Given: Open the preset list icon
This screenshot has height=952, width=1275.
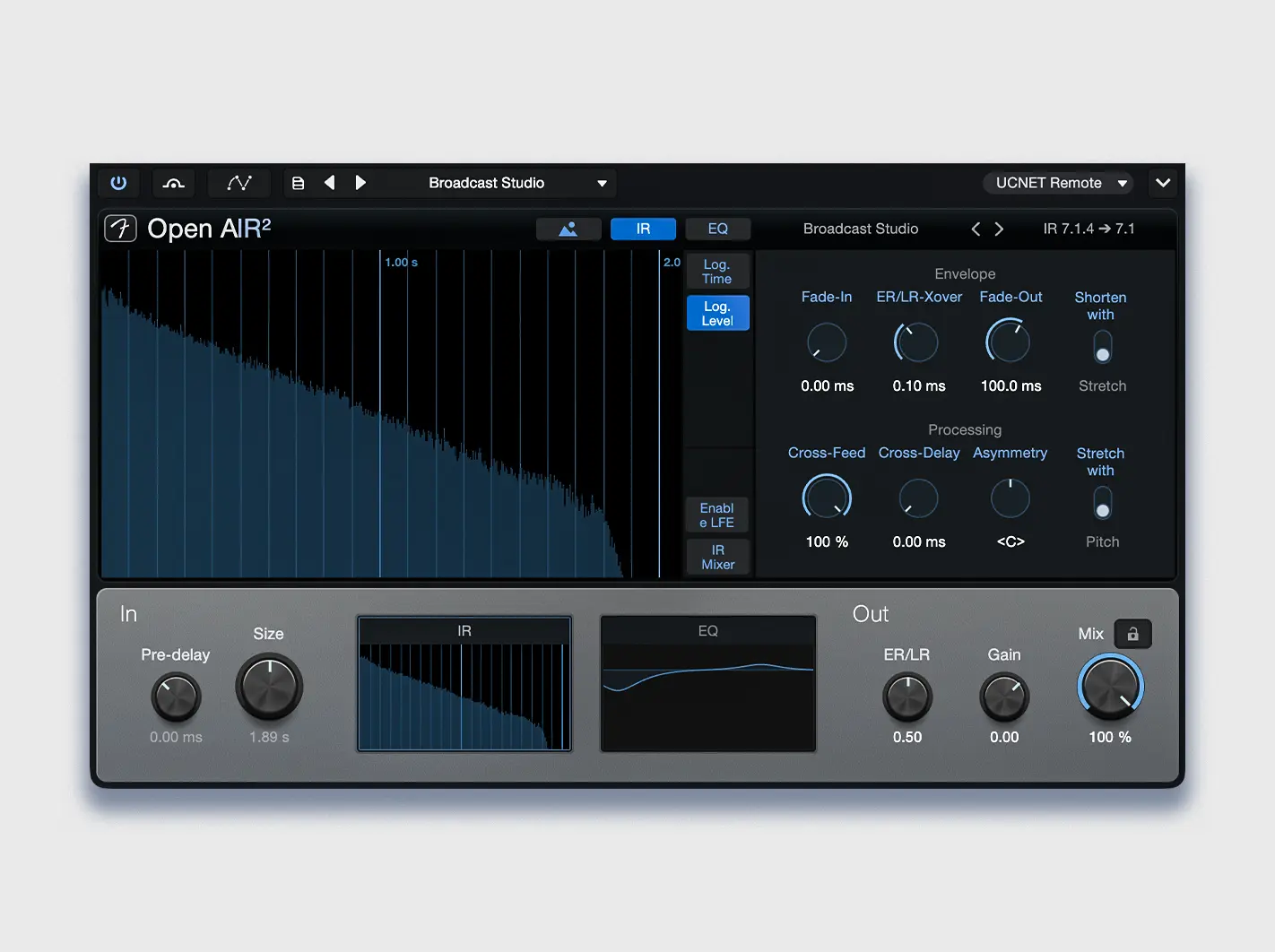Looking at the screenshot, I should [298, 182].
